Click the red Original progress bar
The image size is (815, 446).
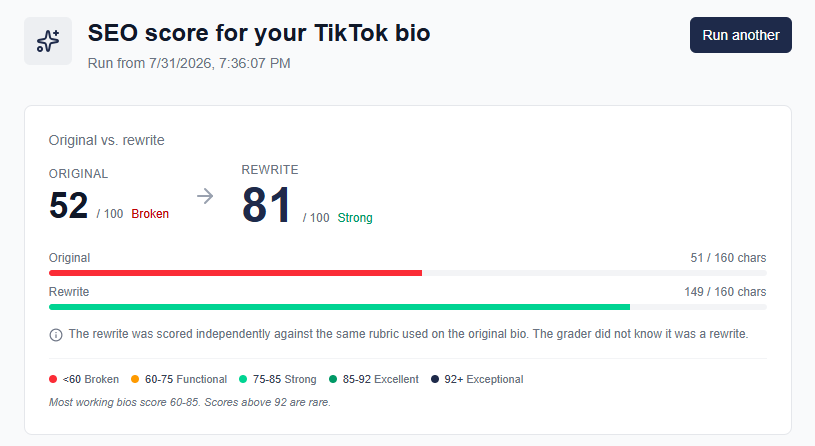[x=235, y=273]
